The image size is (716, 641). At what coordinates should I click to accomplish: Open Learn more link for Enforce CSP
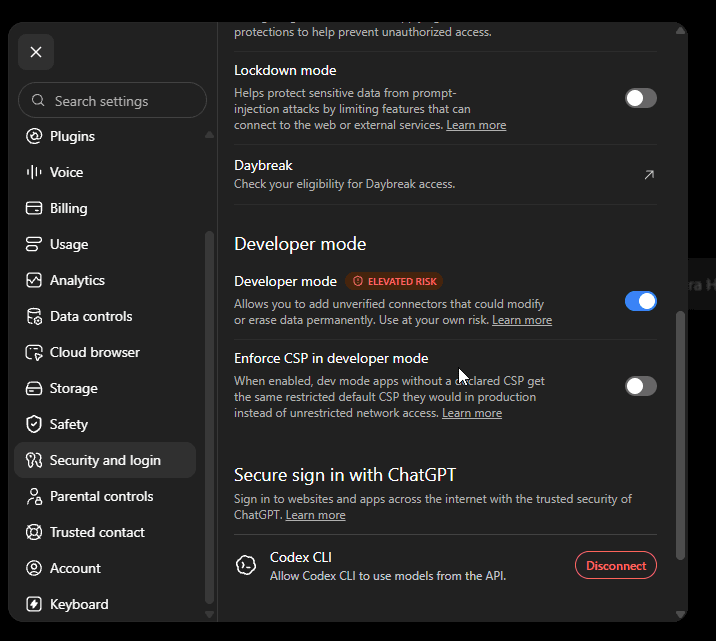point(472,413)
